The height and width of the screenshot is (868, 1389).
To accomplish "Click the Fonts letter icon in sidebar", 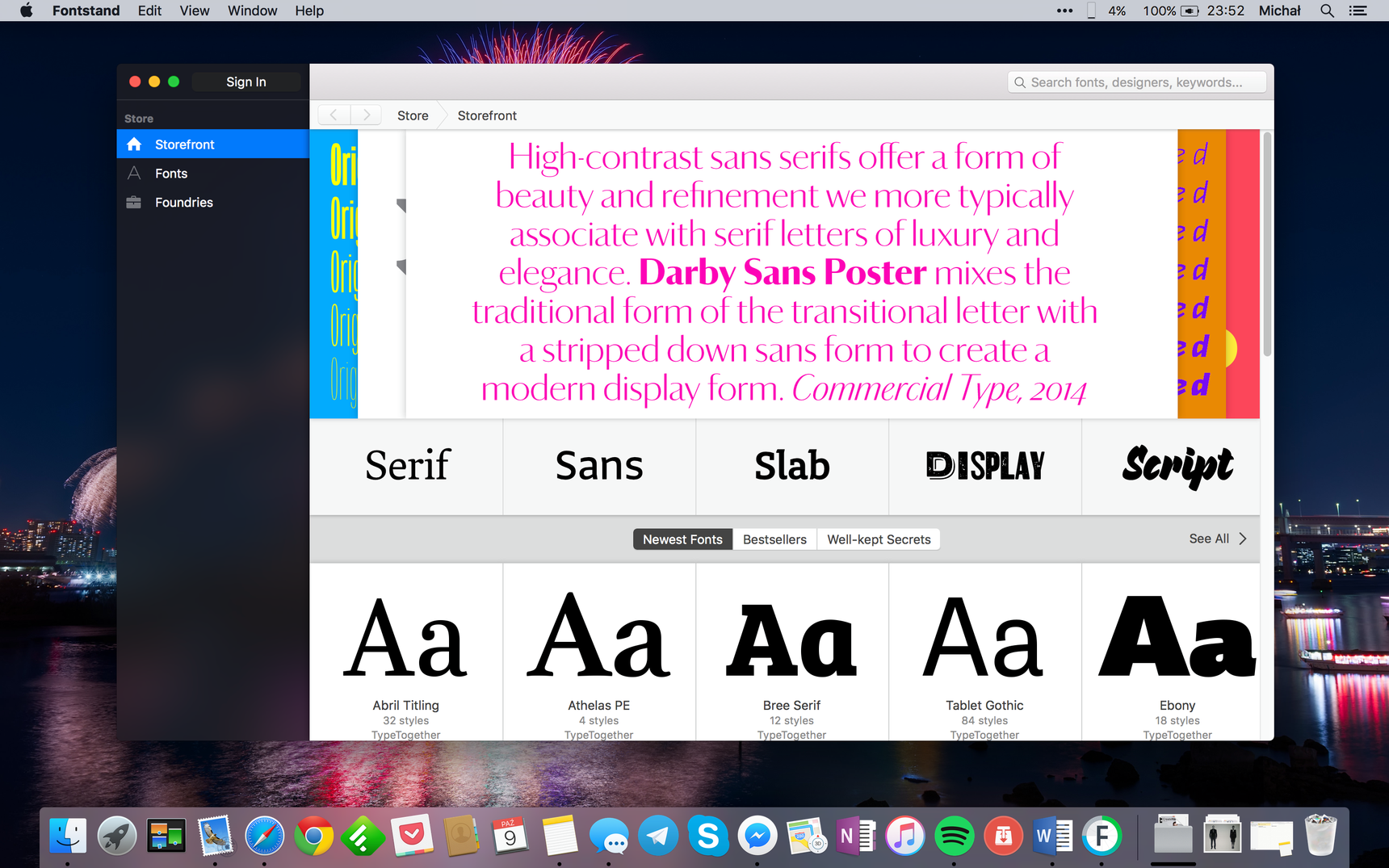I will coord(134,174).
